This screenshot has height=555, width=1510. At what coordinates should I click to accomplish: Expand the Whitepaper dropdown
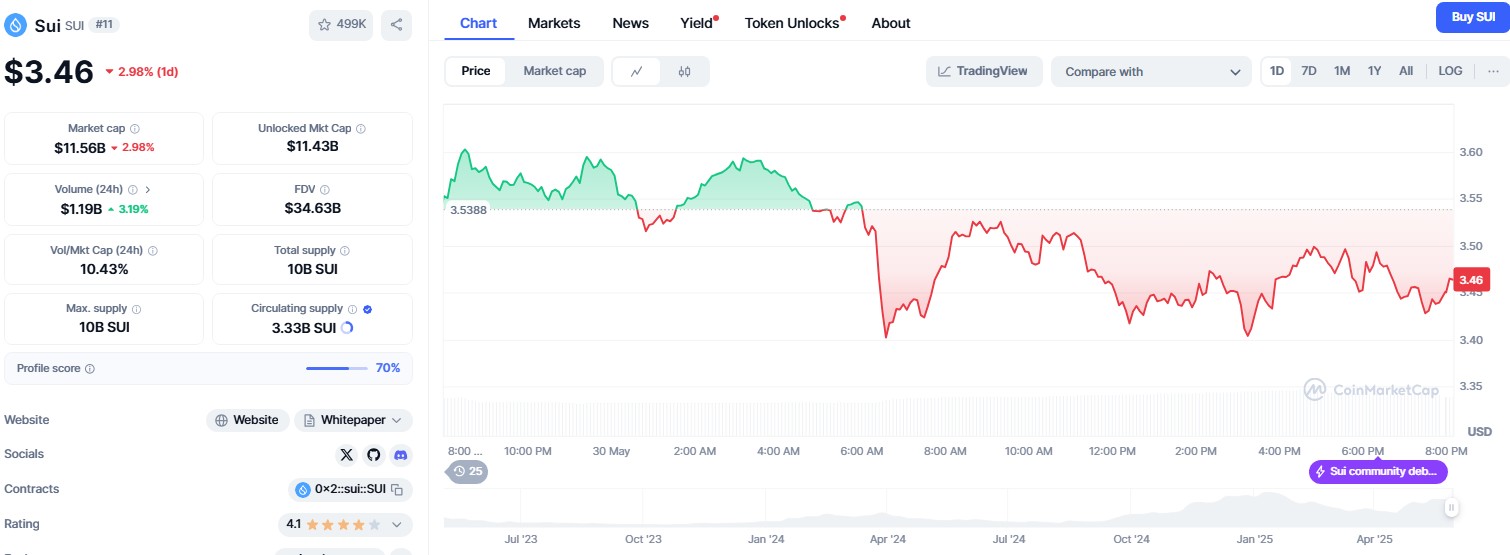353,420
